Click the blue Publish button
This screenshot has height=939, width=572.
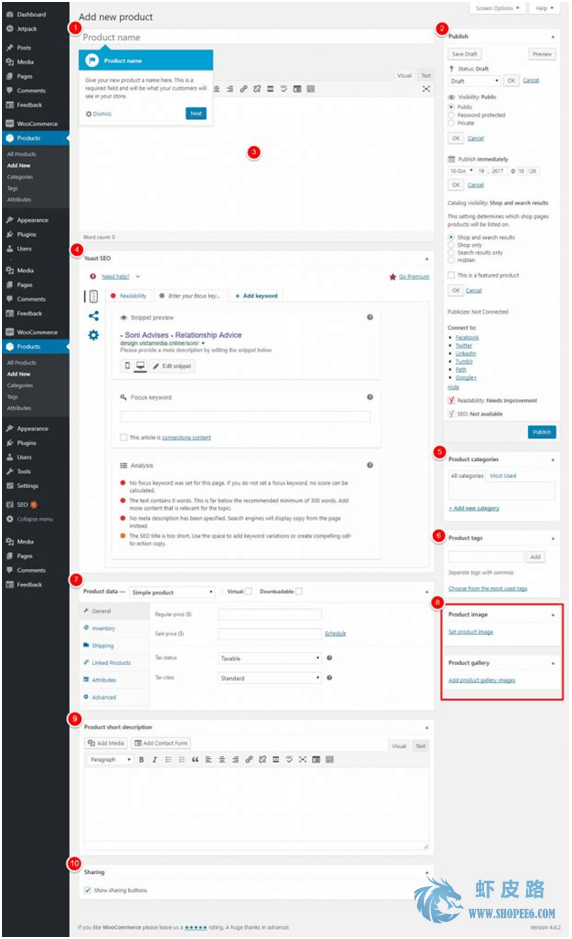pyautogui.click(x=541, y=432)
